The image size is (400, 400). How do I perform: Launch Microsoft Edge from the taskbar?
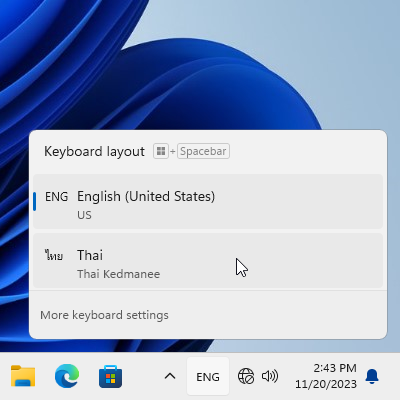click(x=67, y=376)
